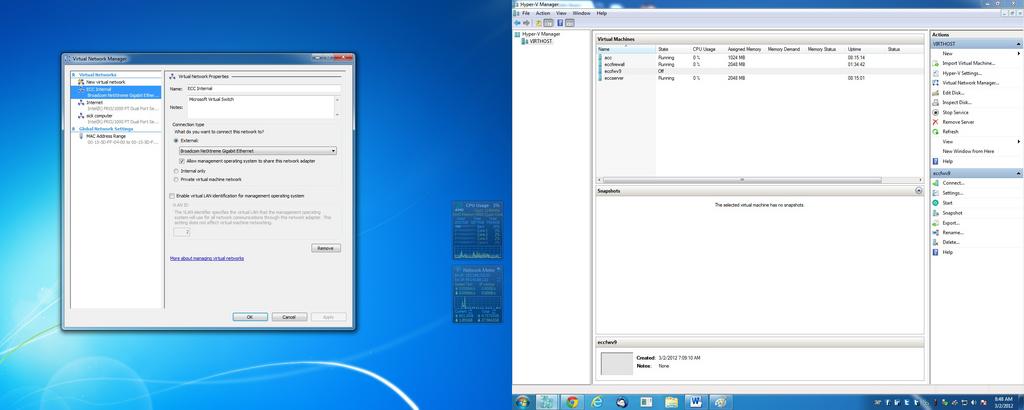Image resolution: width=1024 pixels, height=410 pixels.
Task: Uncheck allow management OS to share adapter
Action: coord(181,160)
